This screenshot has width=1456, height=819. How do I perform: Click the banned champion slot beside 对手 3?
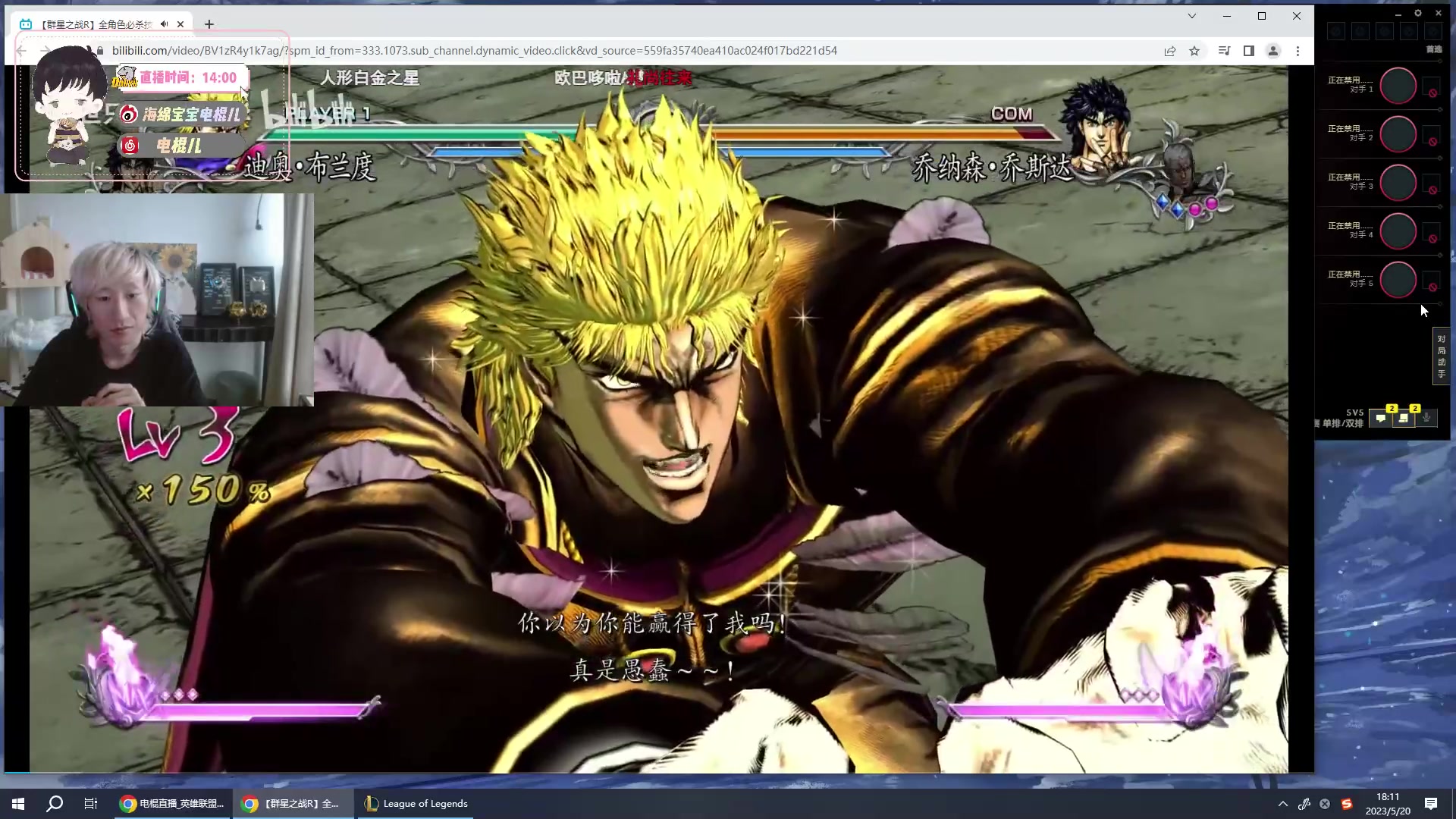[1431, 184]
